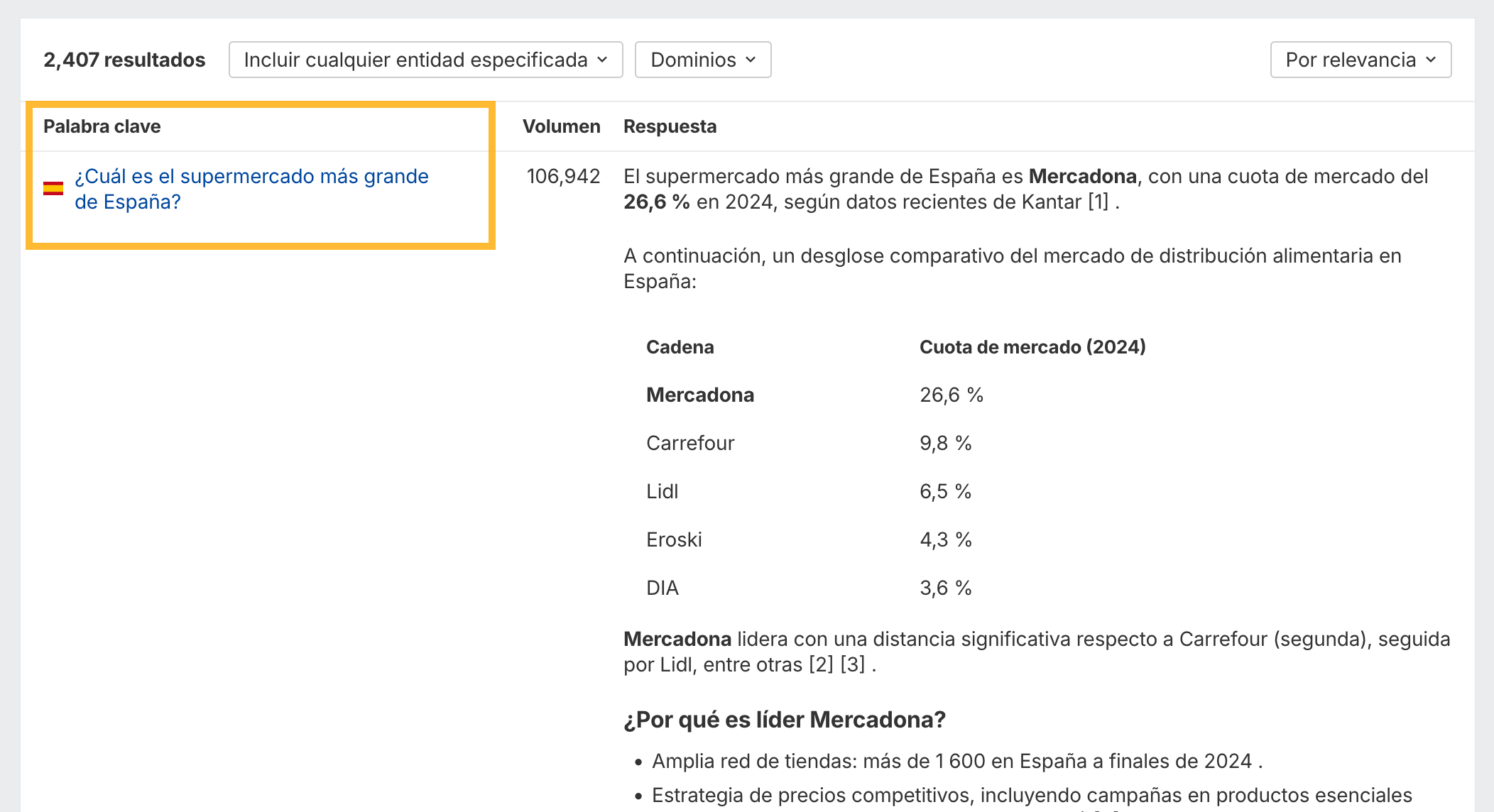The height and width of the screenshot is (812, 1494).
Task: Click the keyword link '¿Cuál es el supermercado más grande de España?'
Action: pos(250,189)
